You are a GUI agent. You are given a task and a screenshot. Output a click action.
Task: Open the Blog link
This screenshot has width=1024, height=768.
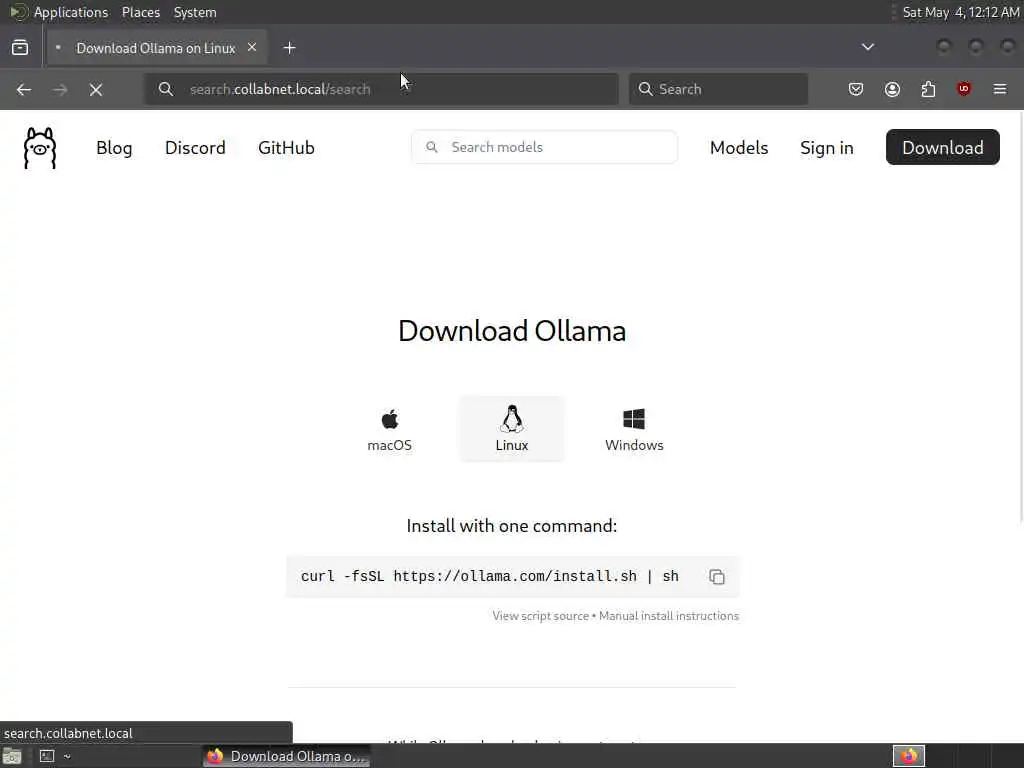[114, 148]
